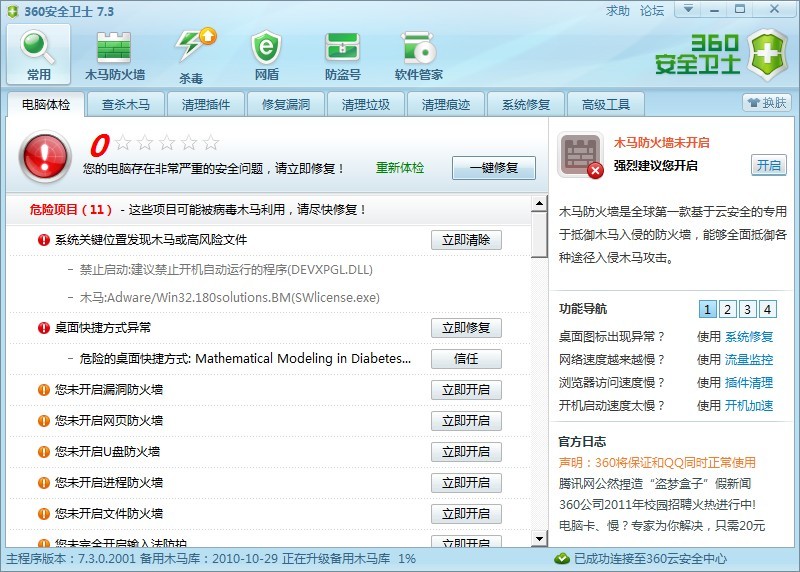Click red alert icon beside 系统关键位置发现木马
This screenshot has width=800, height=572.
pyautogui.click(x=44, y=240)
